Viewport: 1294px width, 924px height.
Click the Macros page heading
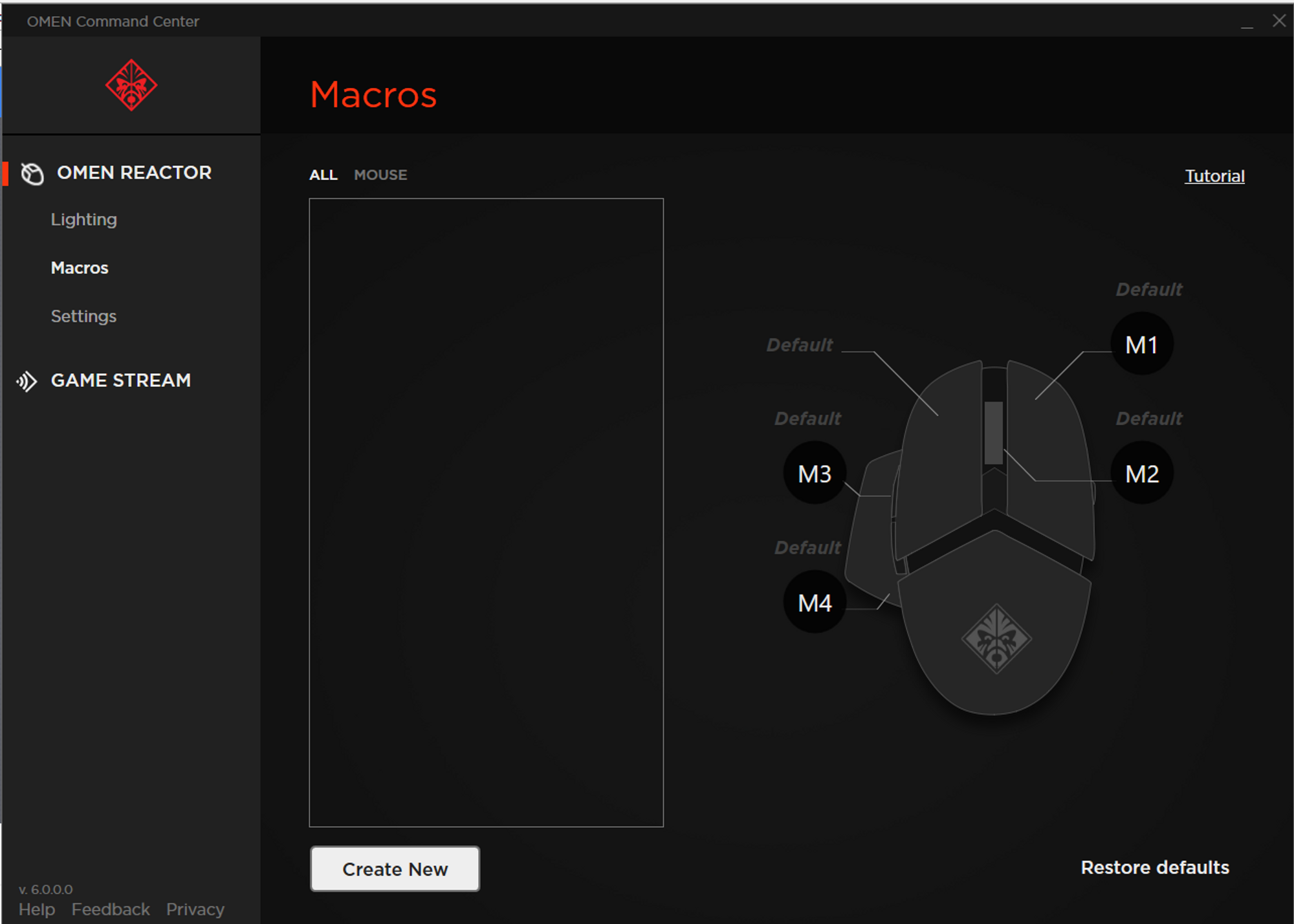[x=373, y=94]
